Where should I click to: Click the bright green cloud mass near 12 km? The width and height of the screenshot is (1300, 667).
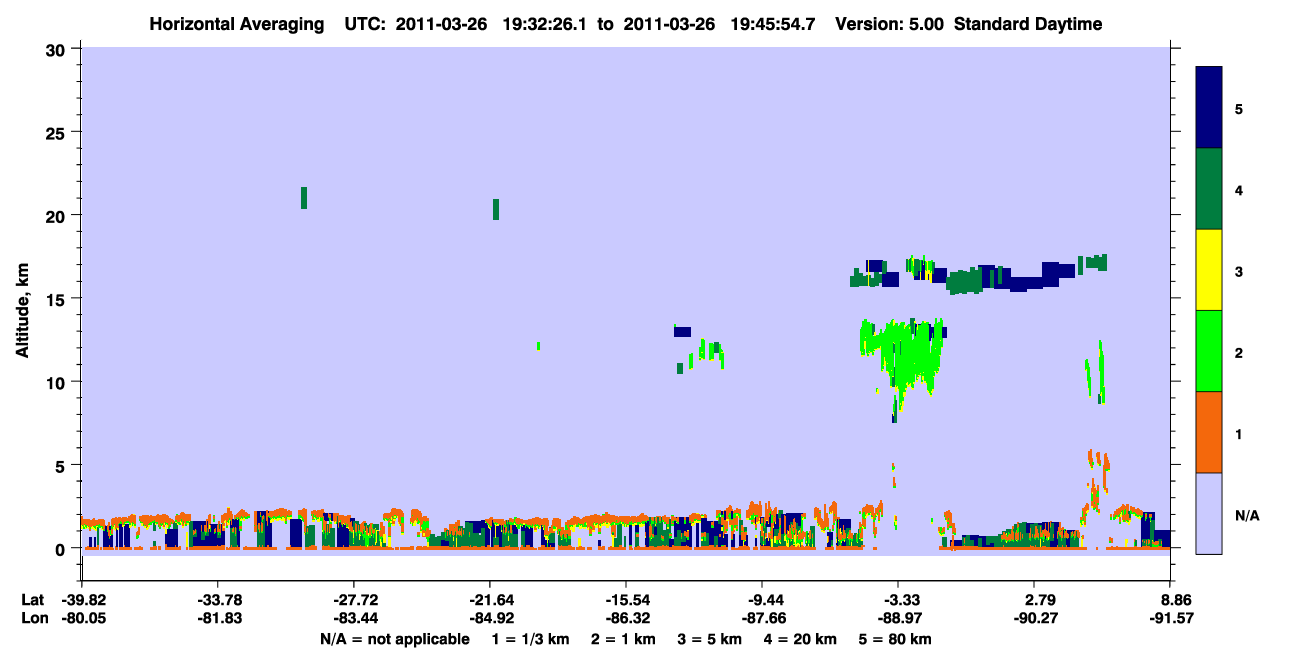[904, 355]
